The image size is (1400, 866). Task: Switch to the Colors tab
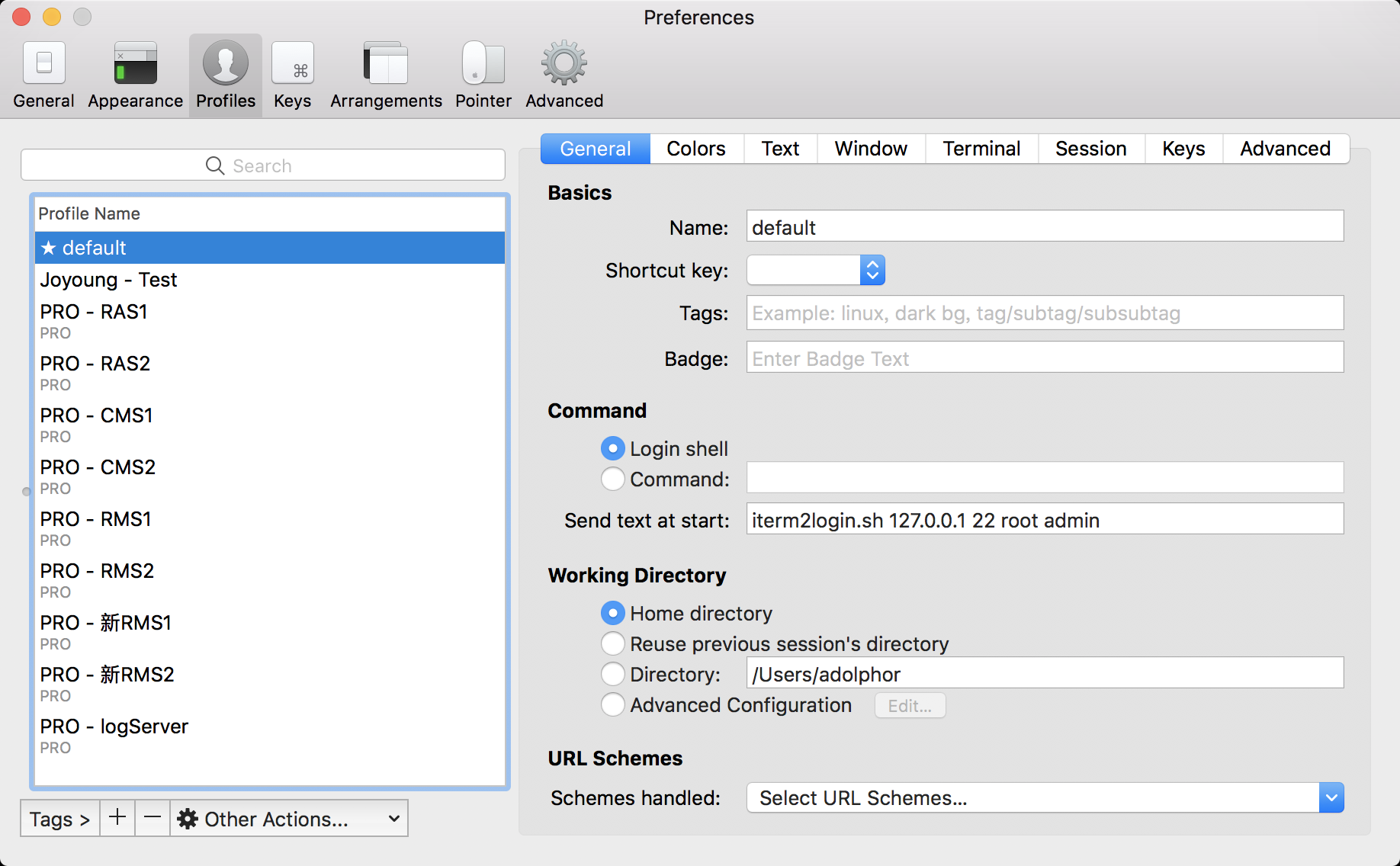click(x=696, y=149)
